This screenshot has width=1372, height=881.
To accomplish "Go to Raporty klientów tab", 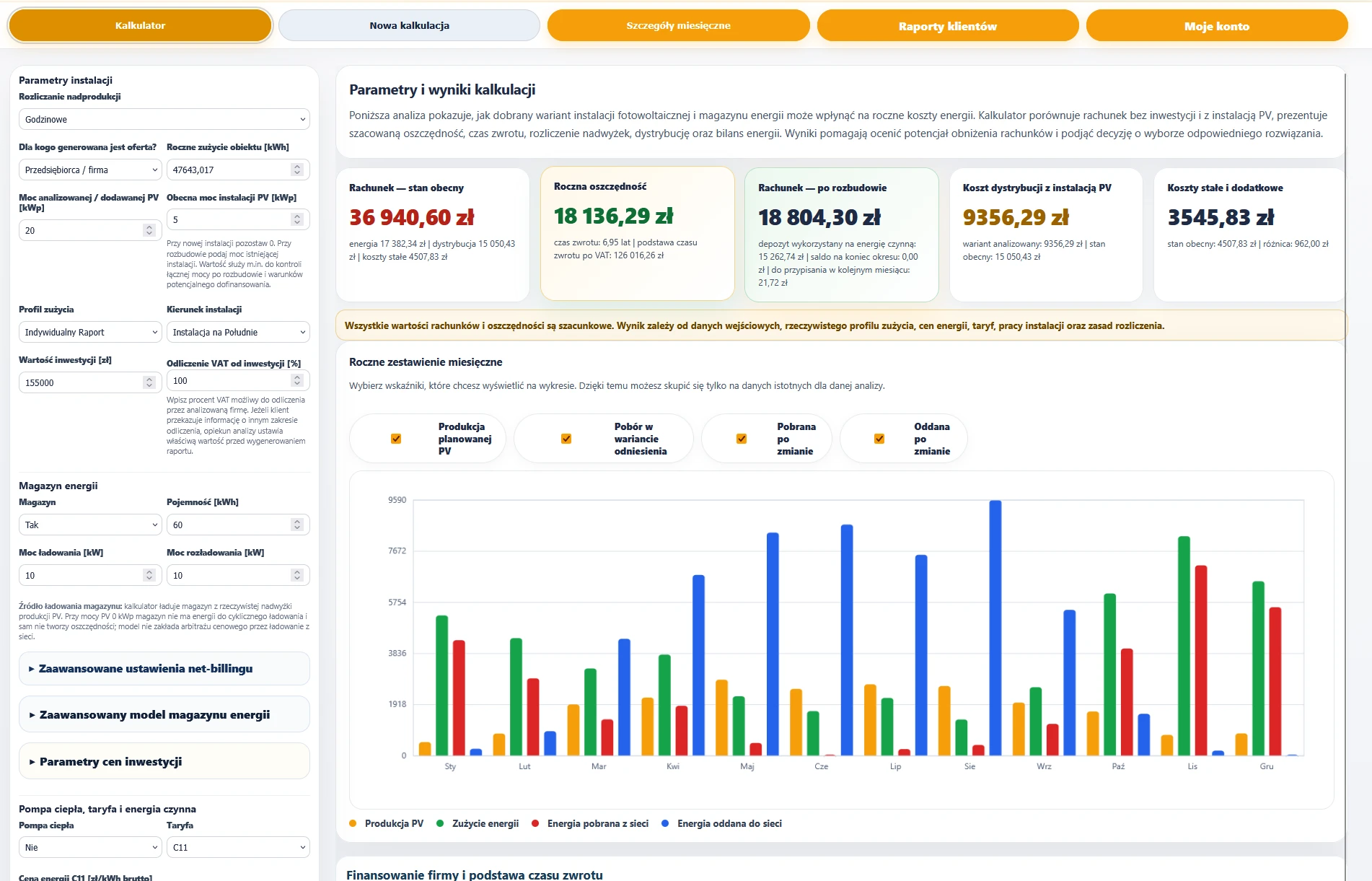I will [x=947, y=26].
